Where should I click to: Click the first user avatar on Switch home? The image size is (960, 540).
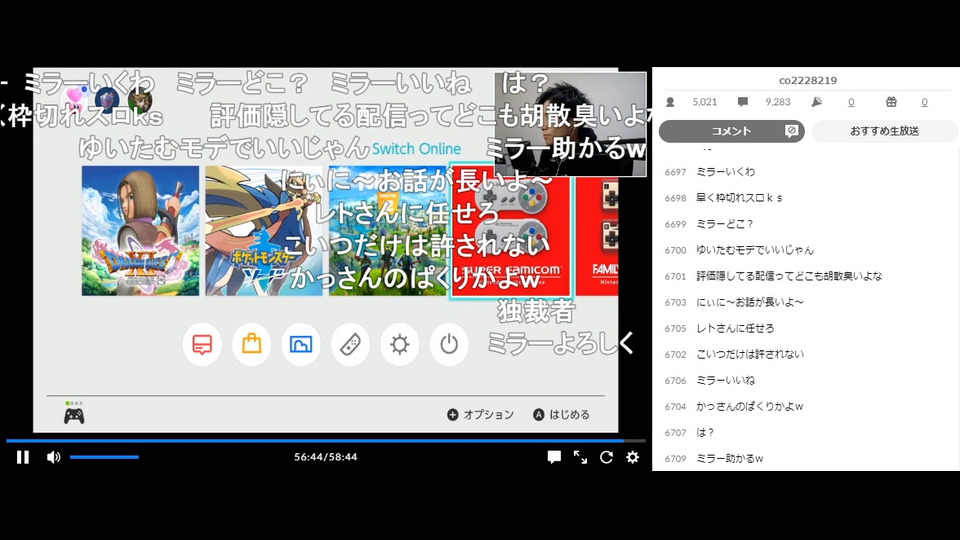(75, 98)
